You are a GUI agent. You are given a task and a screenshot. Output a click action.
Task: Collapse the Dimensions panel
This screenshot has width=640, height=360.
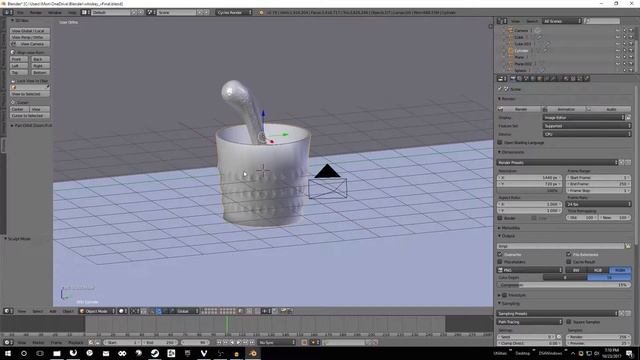[512, 152]
